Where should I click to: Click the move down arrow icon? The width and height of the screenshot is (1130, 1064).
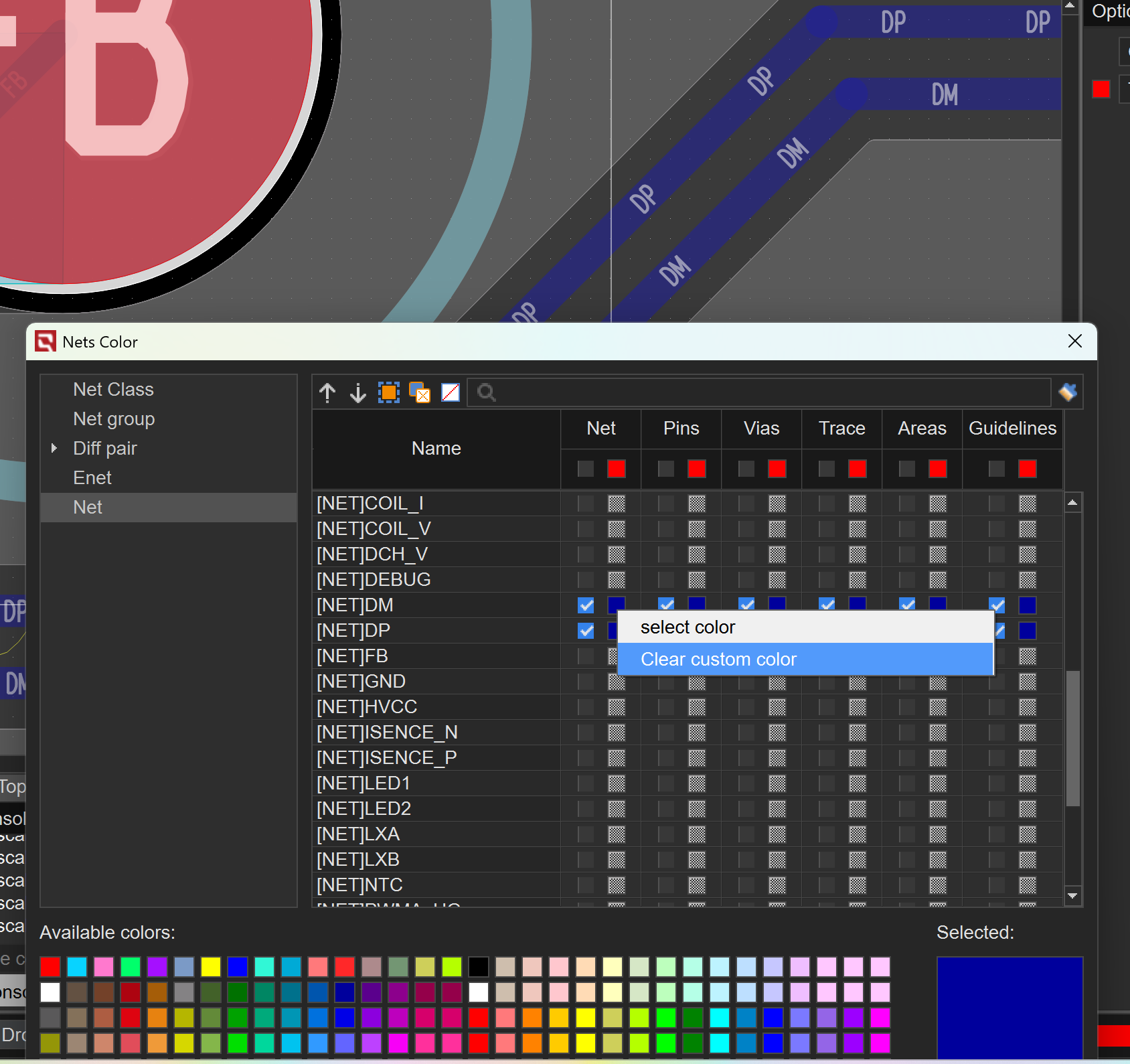tap(358, 392)
